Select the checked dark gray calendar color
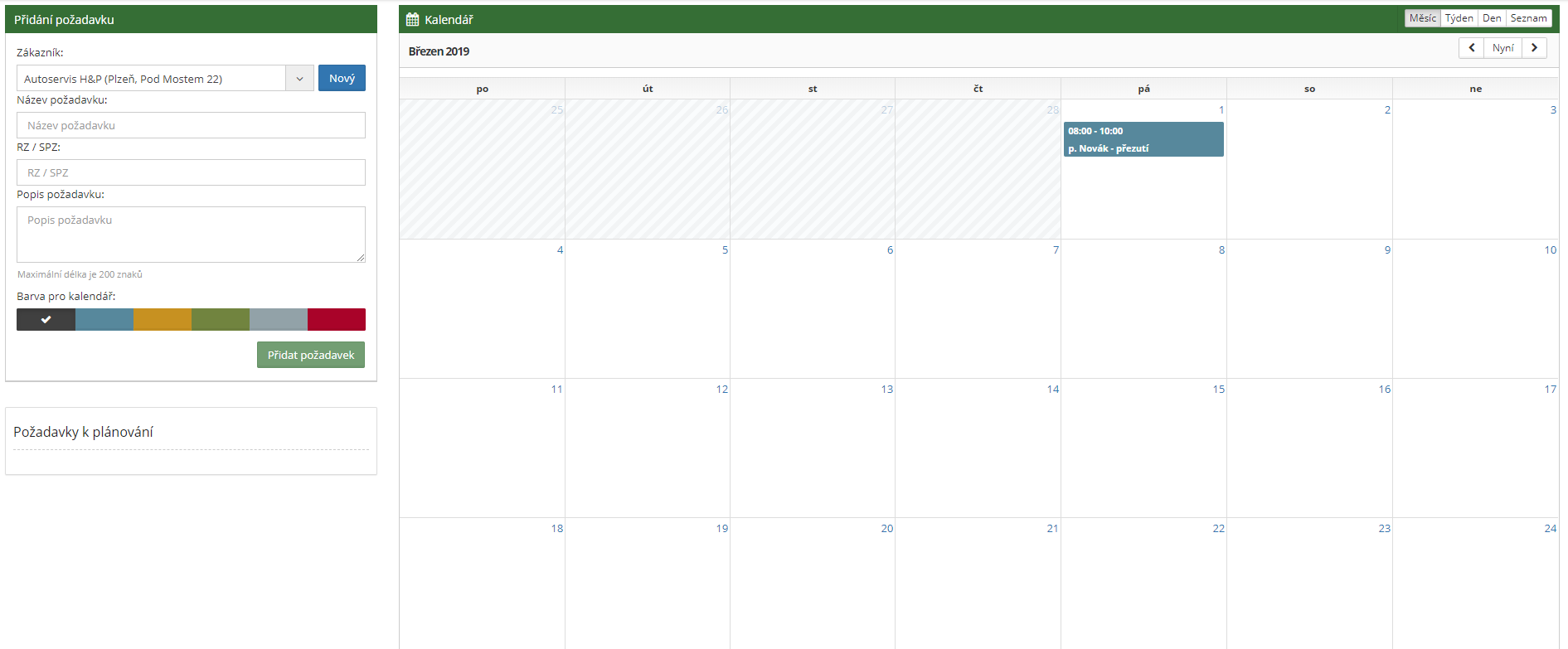Viewport: 1568px width, 649px height. pyautogui.click(x=46, y=319)
